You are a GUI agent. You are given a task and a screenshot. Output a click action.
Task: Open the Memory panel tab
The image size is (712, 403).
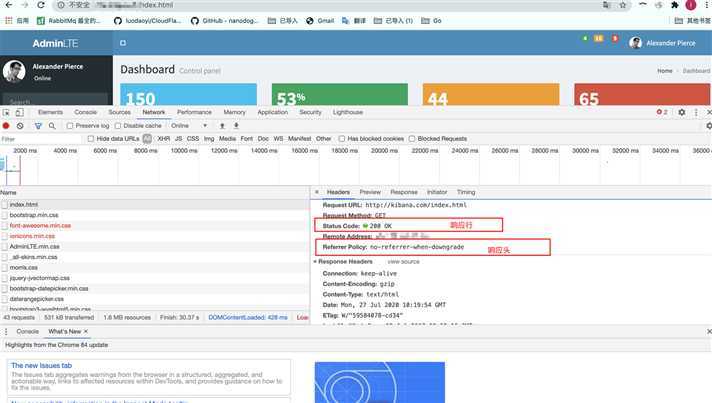coord(234,112)
